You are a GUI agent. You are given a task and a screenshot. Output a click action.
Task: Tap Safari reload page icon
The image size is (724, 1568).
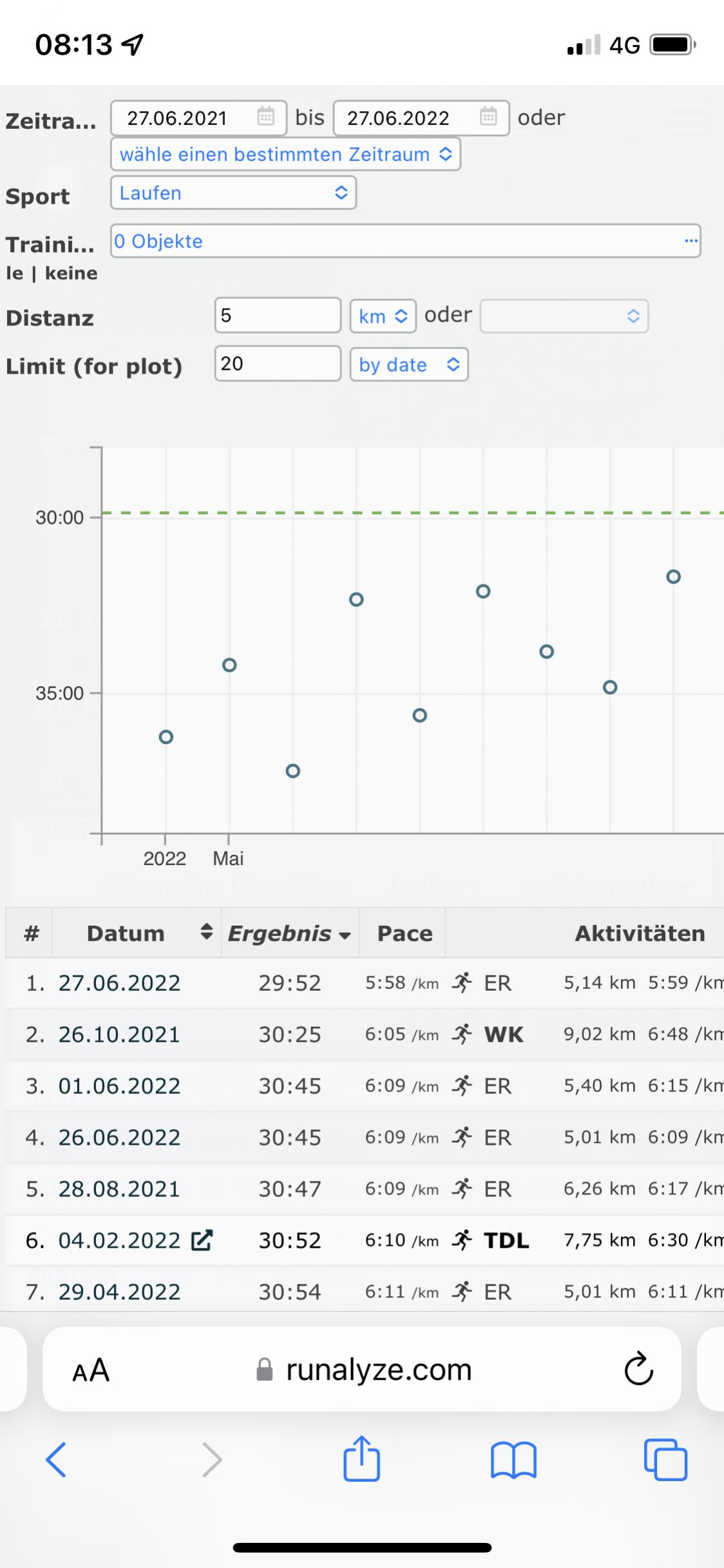638,1370
